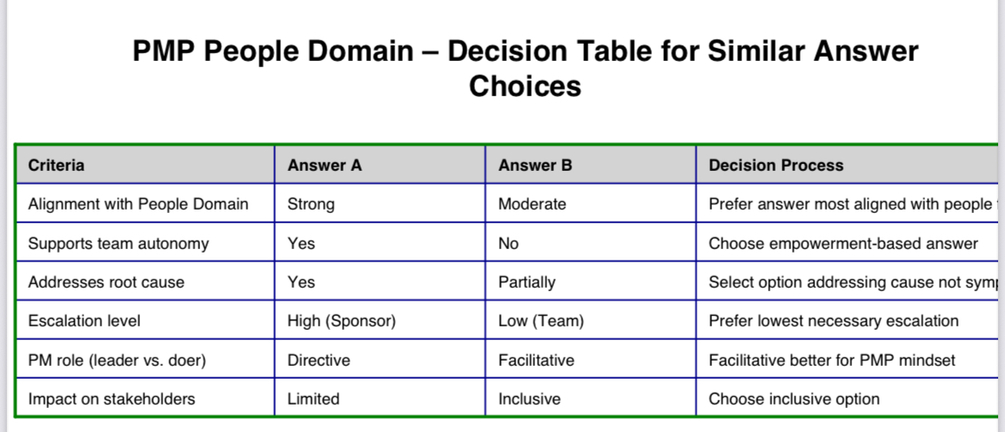
Task: Click the Answer B column header
Action: [x=535, y=165]
